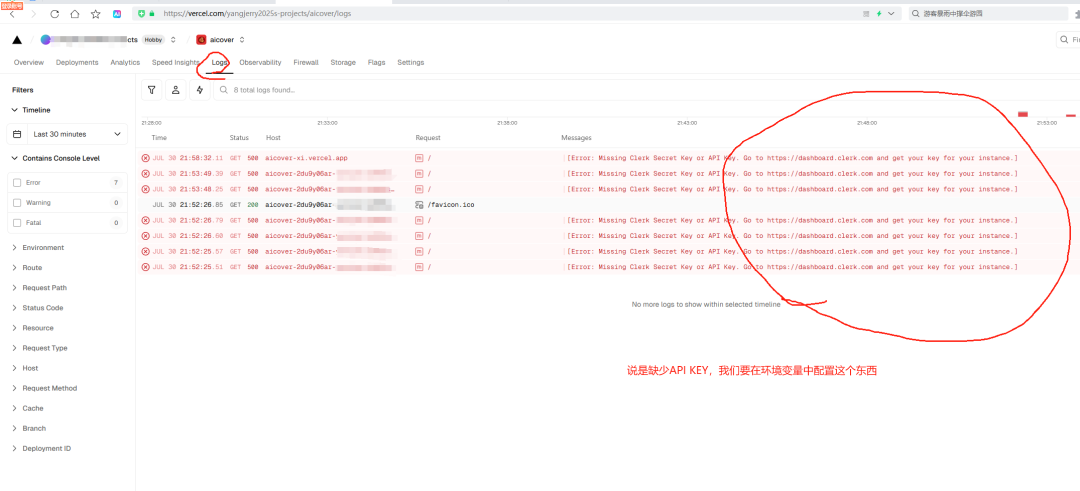The image size is (1080, 491).
Task: Click the browser reload icon
Action: pos(54,14)
